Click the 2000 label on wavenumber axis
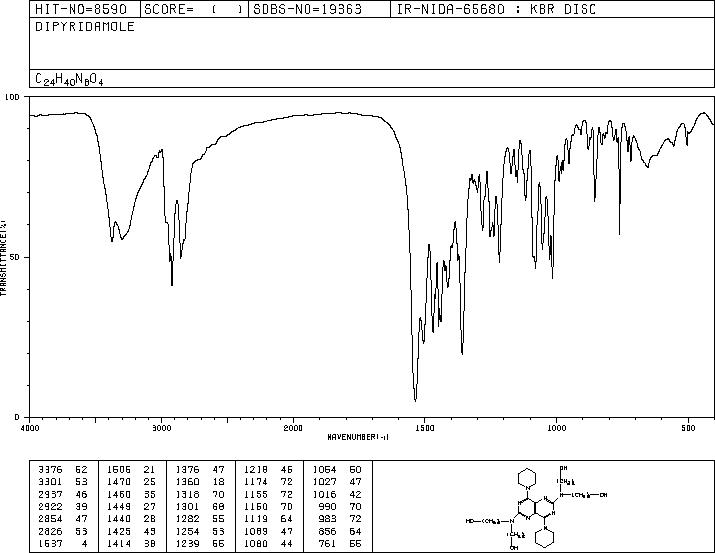Screen dimensions: 715x553 click(293, 428)
